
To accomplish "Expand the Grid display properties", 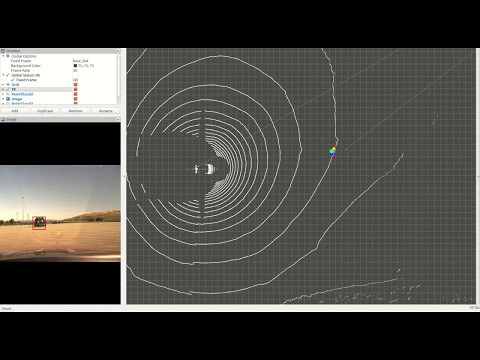I will click(4, 85).
